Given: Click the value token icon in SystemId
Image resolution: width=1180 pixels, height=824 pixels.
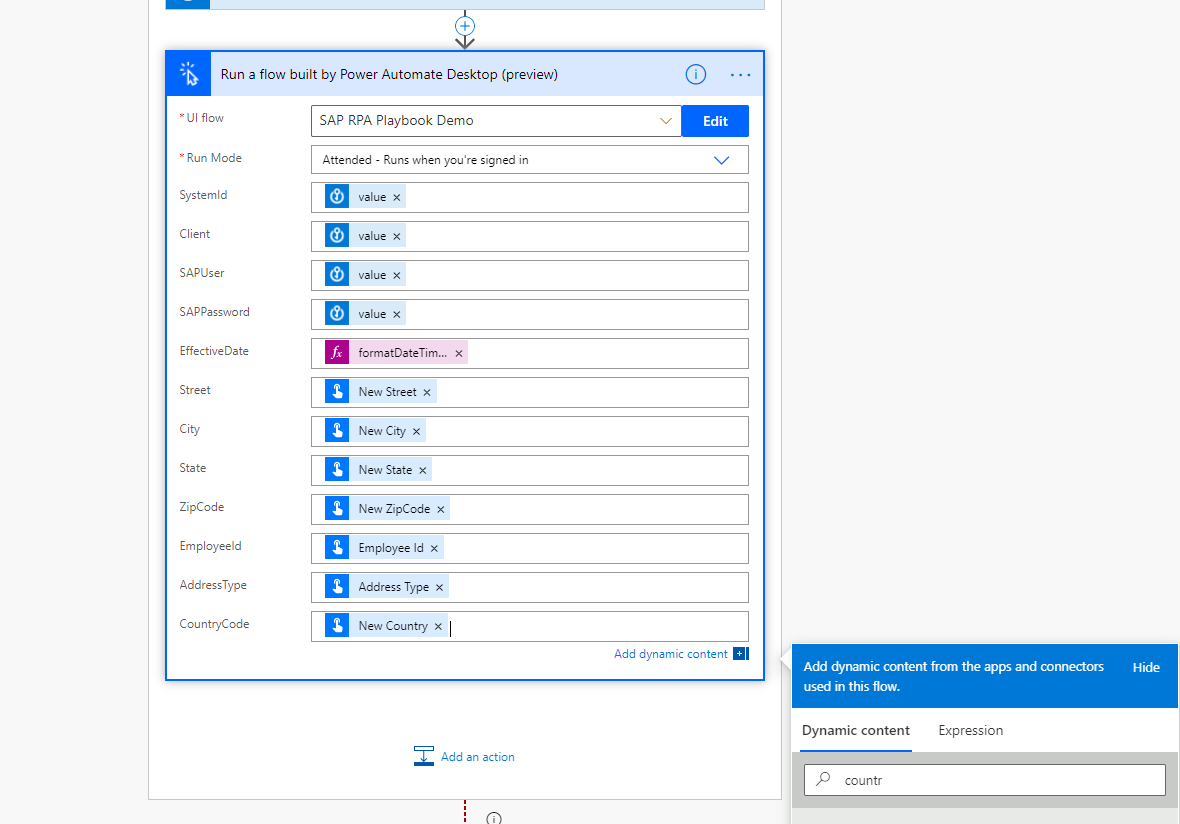Looking at the screenshot, I should click(x=336, y=196).
